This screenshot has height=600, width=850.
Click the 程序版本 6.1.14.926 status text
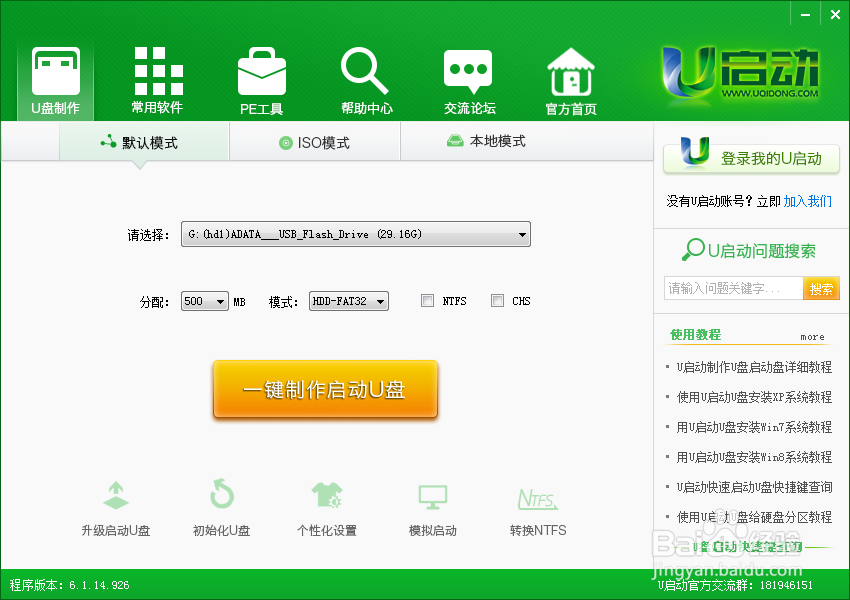coord(69,585)
